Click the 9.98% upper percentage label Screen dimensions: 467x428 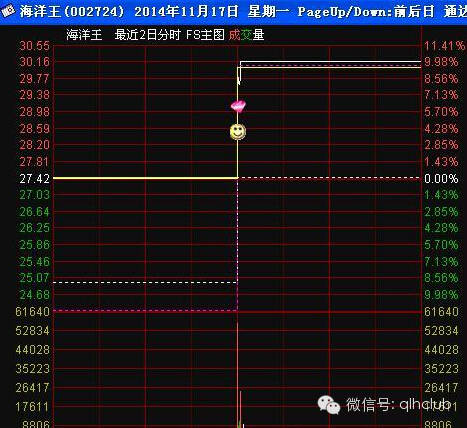pos(441,62)
